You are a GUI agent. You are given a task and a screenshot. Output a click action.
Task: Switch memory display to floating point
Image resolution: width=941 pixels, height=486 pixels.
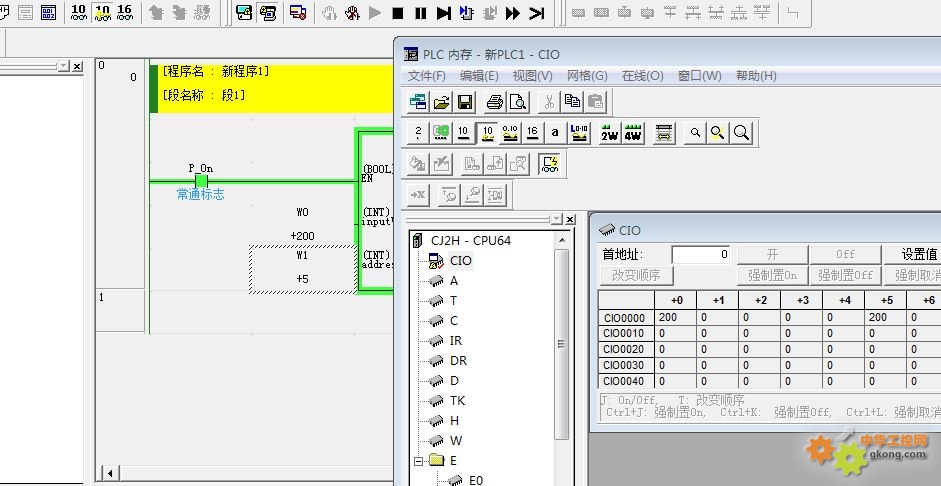pyautogui.click(x=510, y=133)
